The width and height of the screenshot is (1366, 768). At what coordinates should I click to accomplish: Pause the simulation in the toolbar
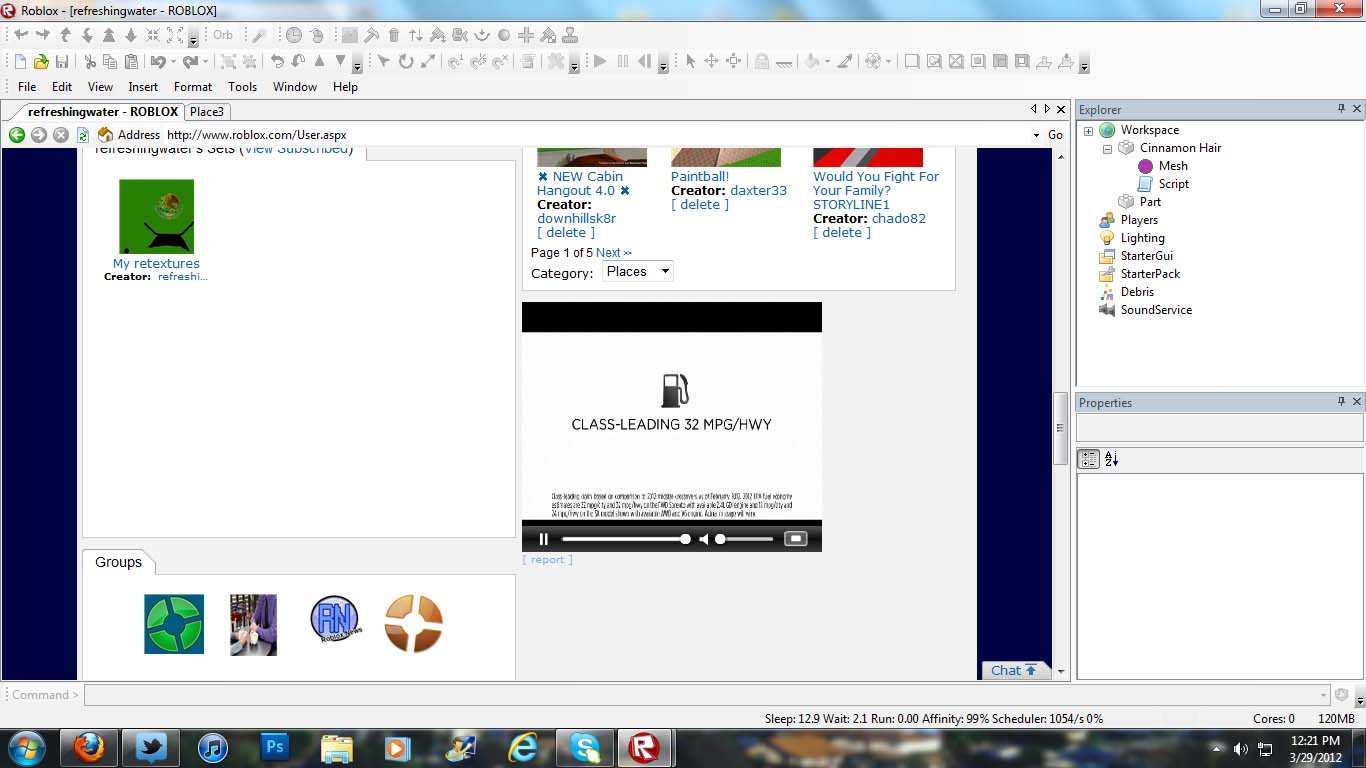(622, 62)
